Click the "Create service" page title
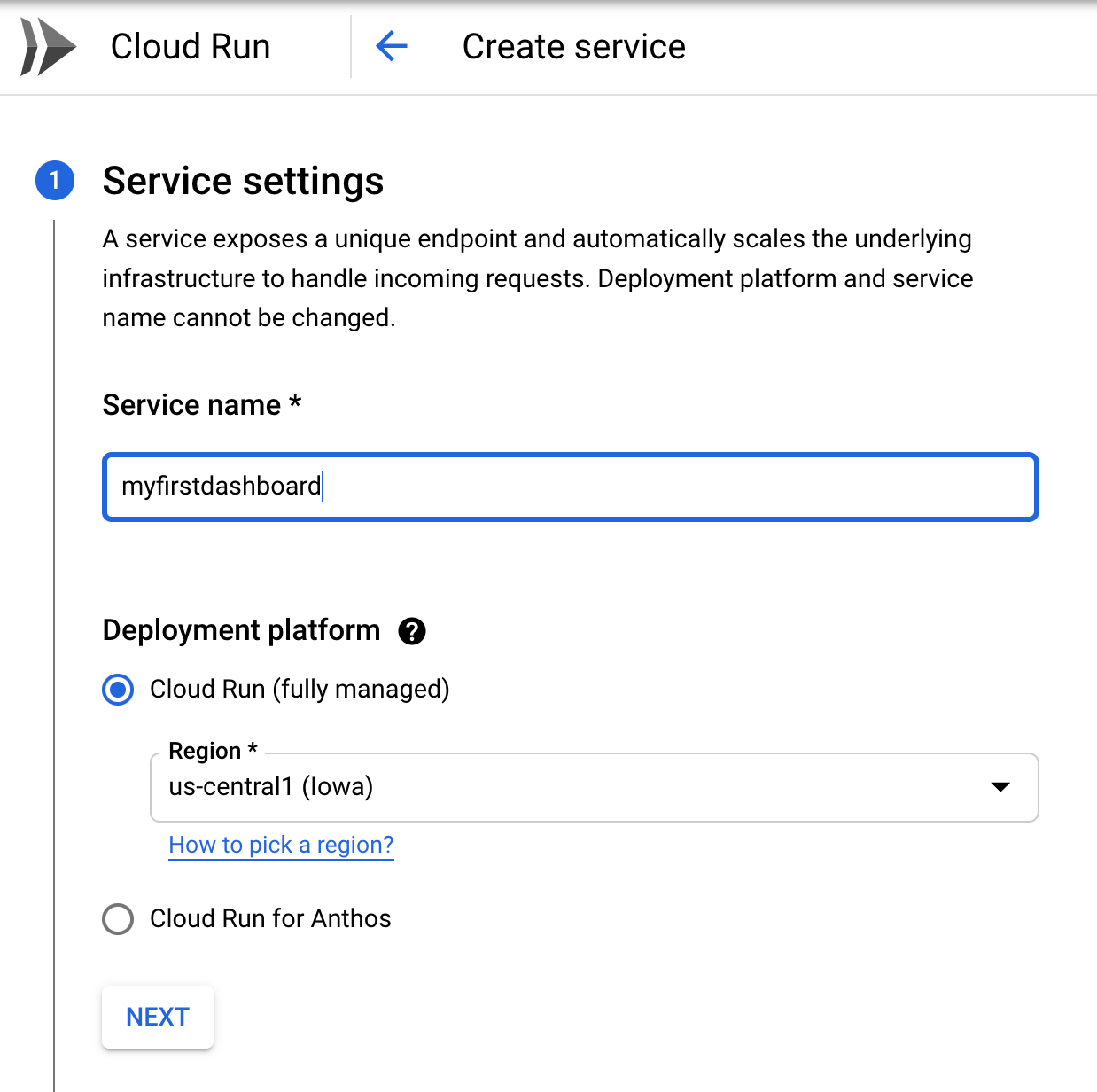 [x=573, y=47]
